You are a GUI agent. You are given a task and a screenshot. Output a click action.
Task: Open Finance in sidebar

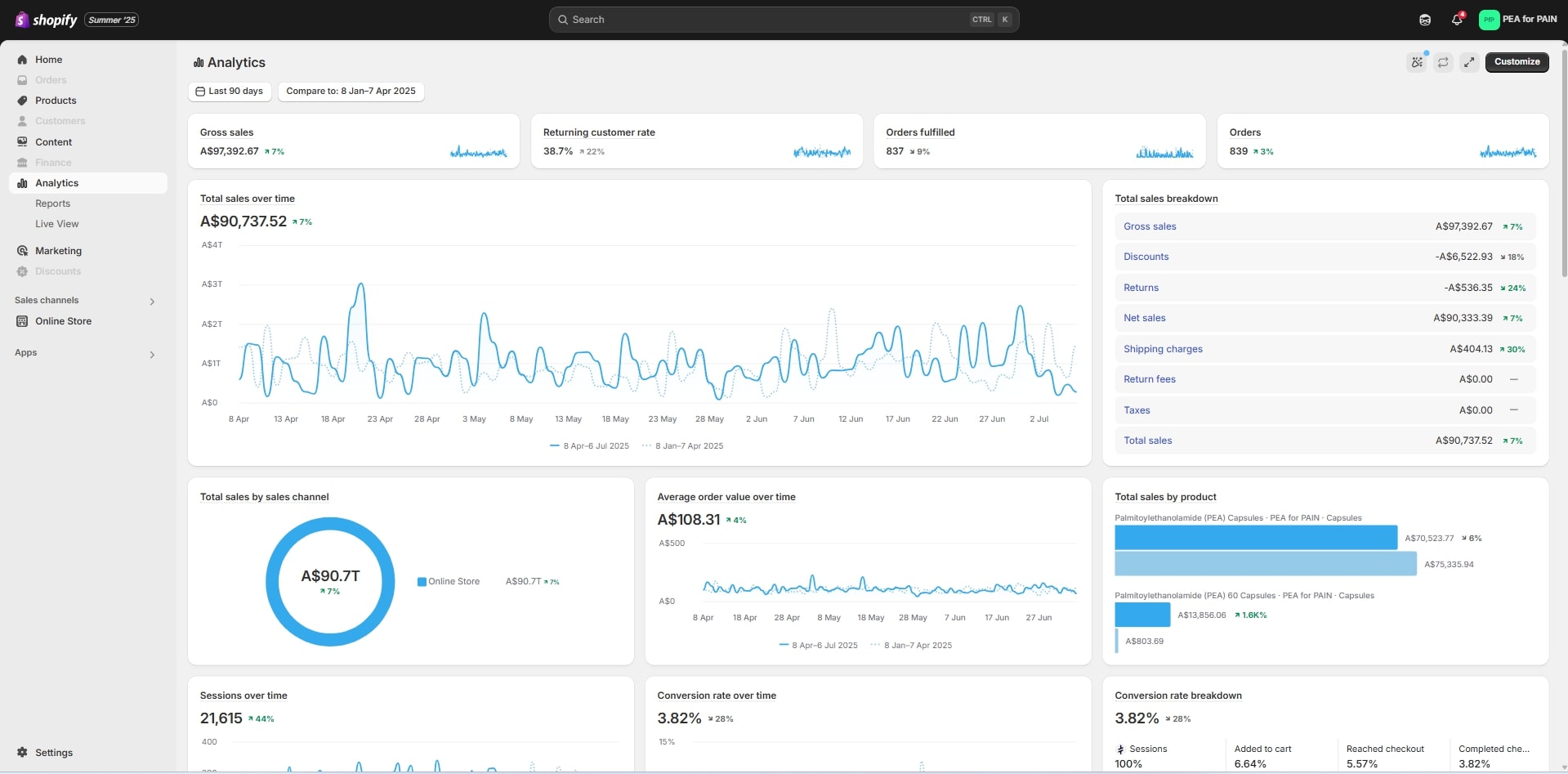pos(53,163)
